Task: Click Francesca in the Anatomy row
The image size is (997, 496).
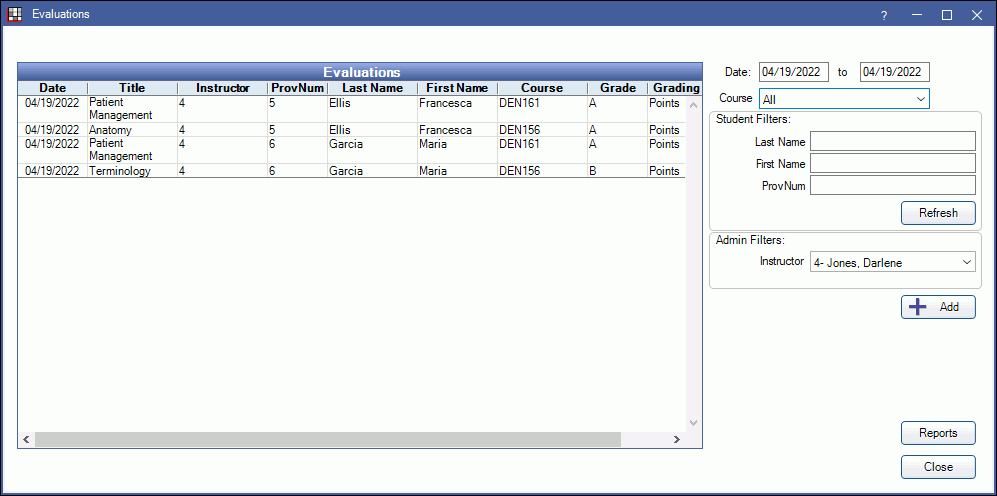Action: pyautogui.click(x=458, y=130)
